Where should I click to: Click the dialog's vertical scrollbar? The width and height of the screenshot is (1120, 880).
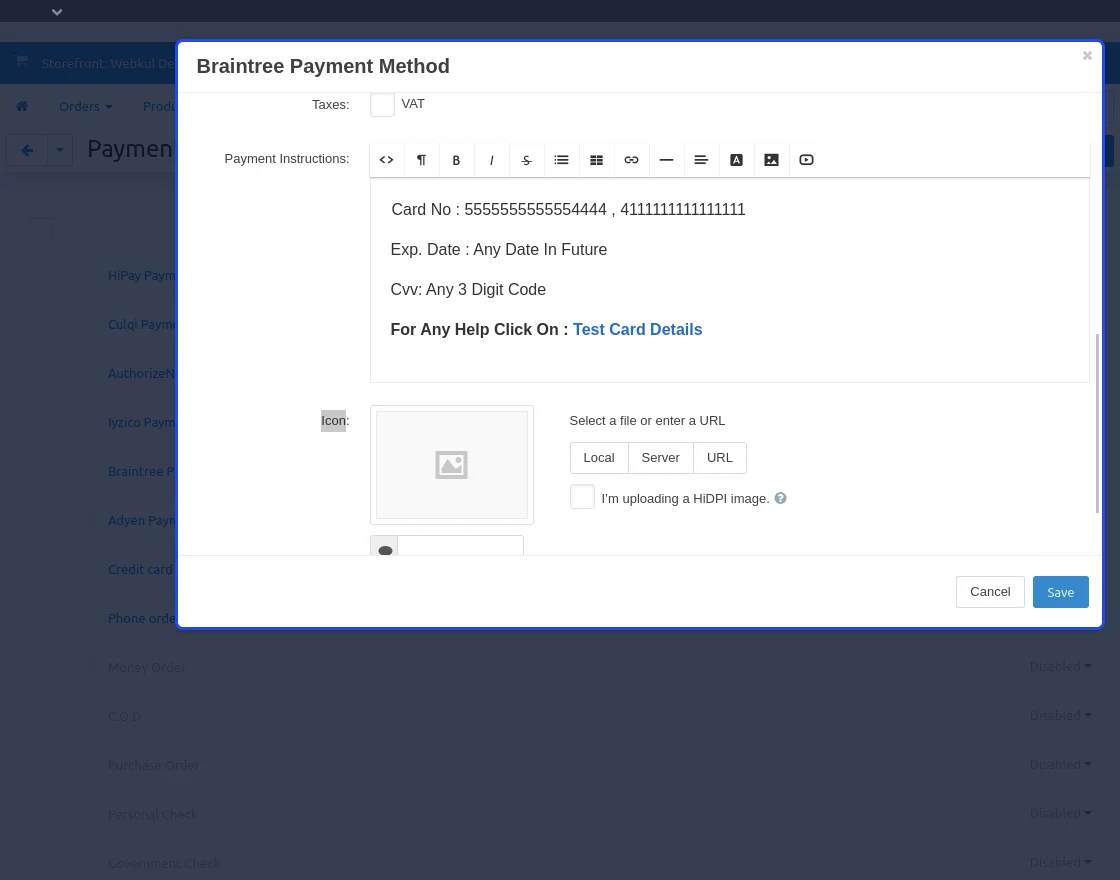pos(1098,423)
